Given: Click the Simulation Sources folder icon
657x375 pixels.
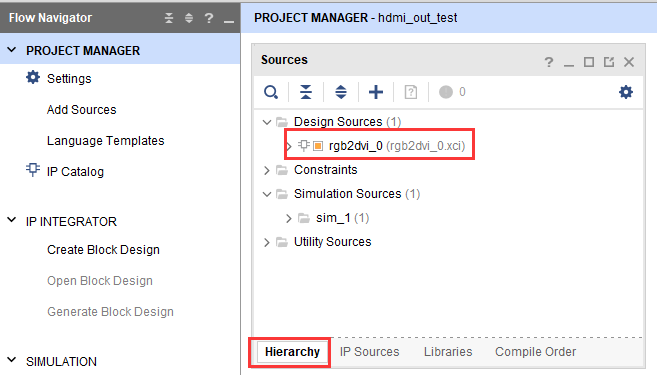Looking at the screenshot, I should click(282, 194).
